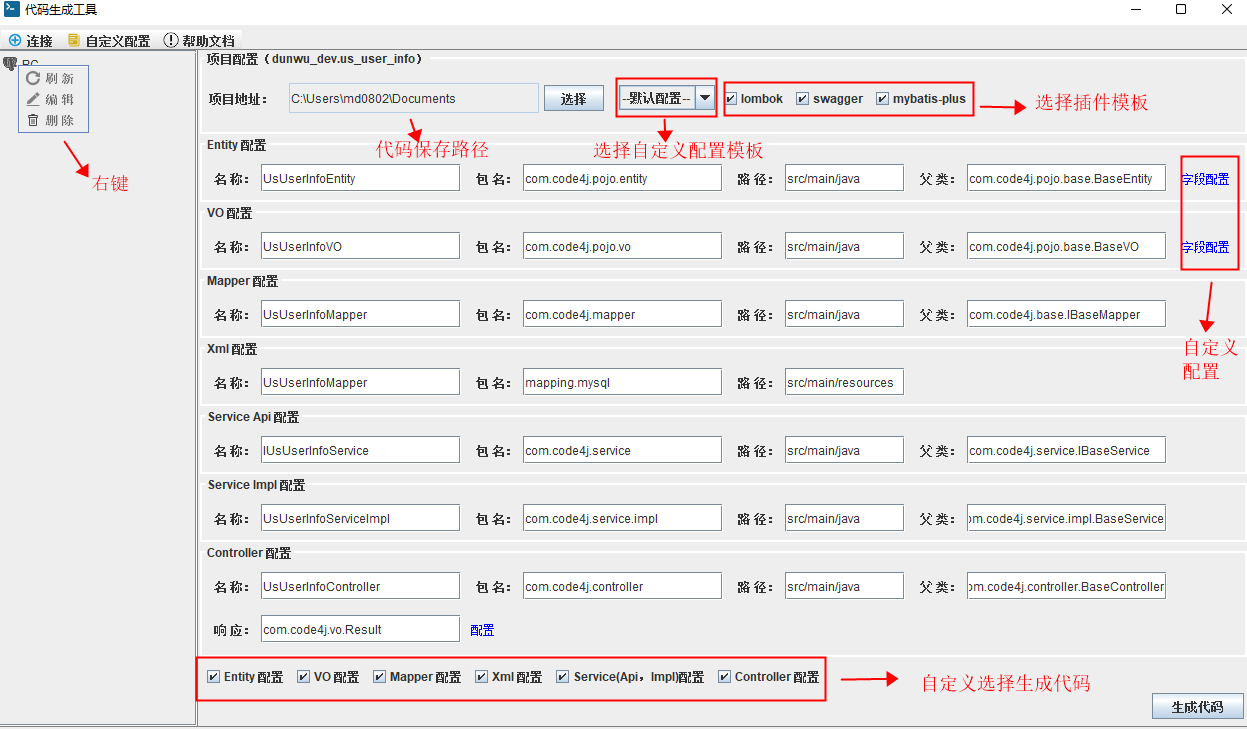Choose 刷新 from the context menu
This screenshot has width=1247, height=729.
pyautogui.click(x=53, y=78)
